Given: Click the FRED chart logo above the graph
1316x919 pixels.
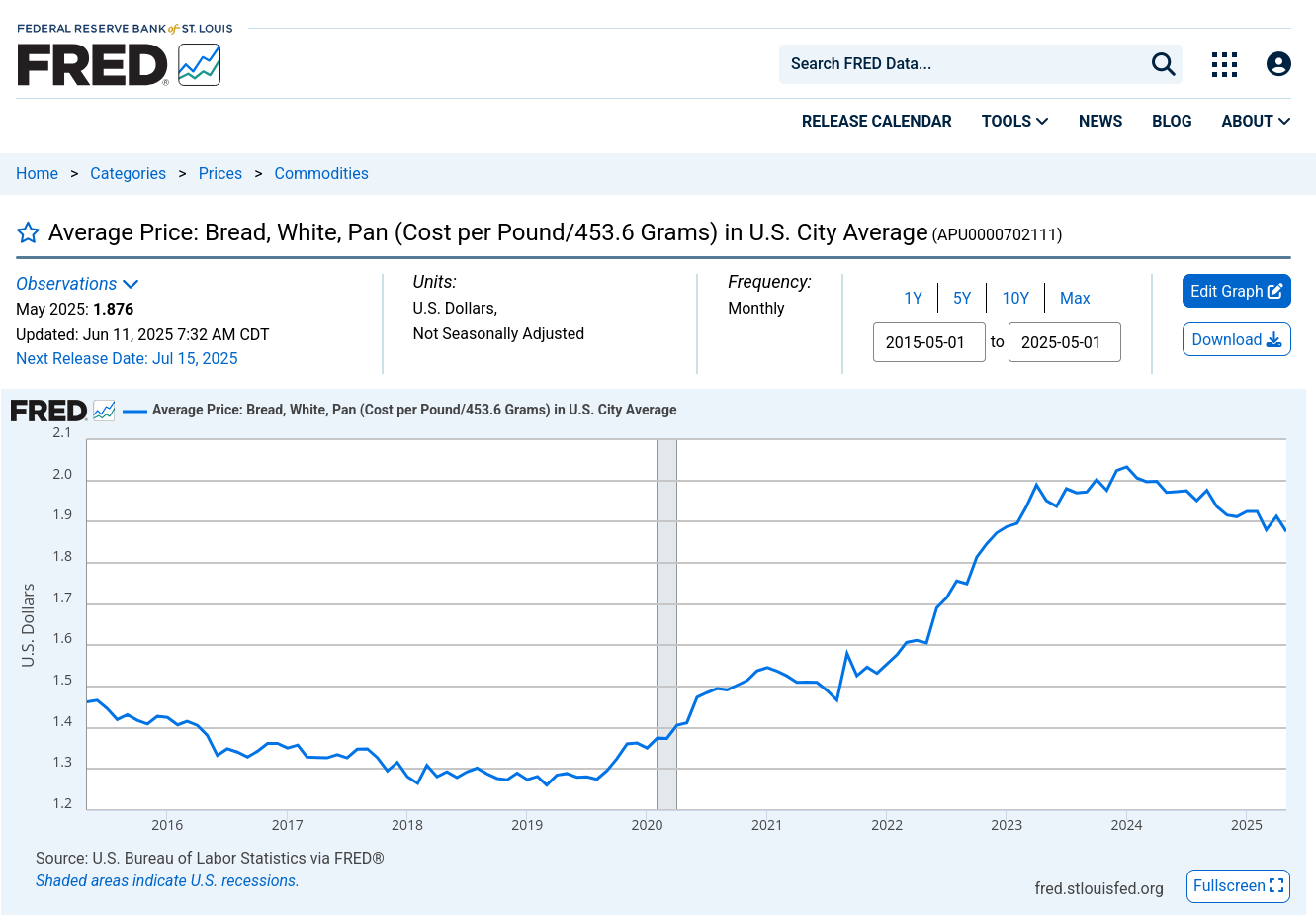Looking at the screenshot, I should click(63, 410).
